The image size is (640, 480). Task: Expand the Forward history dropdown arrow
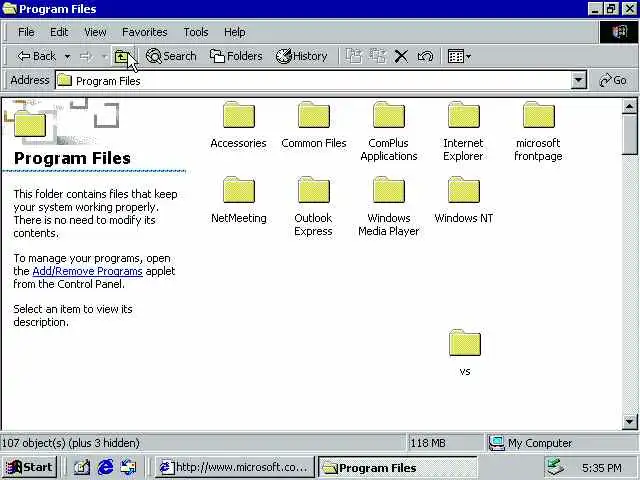[104, 56]
